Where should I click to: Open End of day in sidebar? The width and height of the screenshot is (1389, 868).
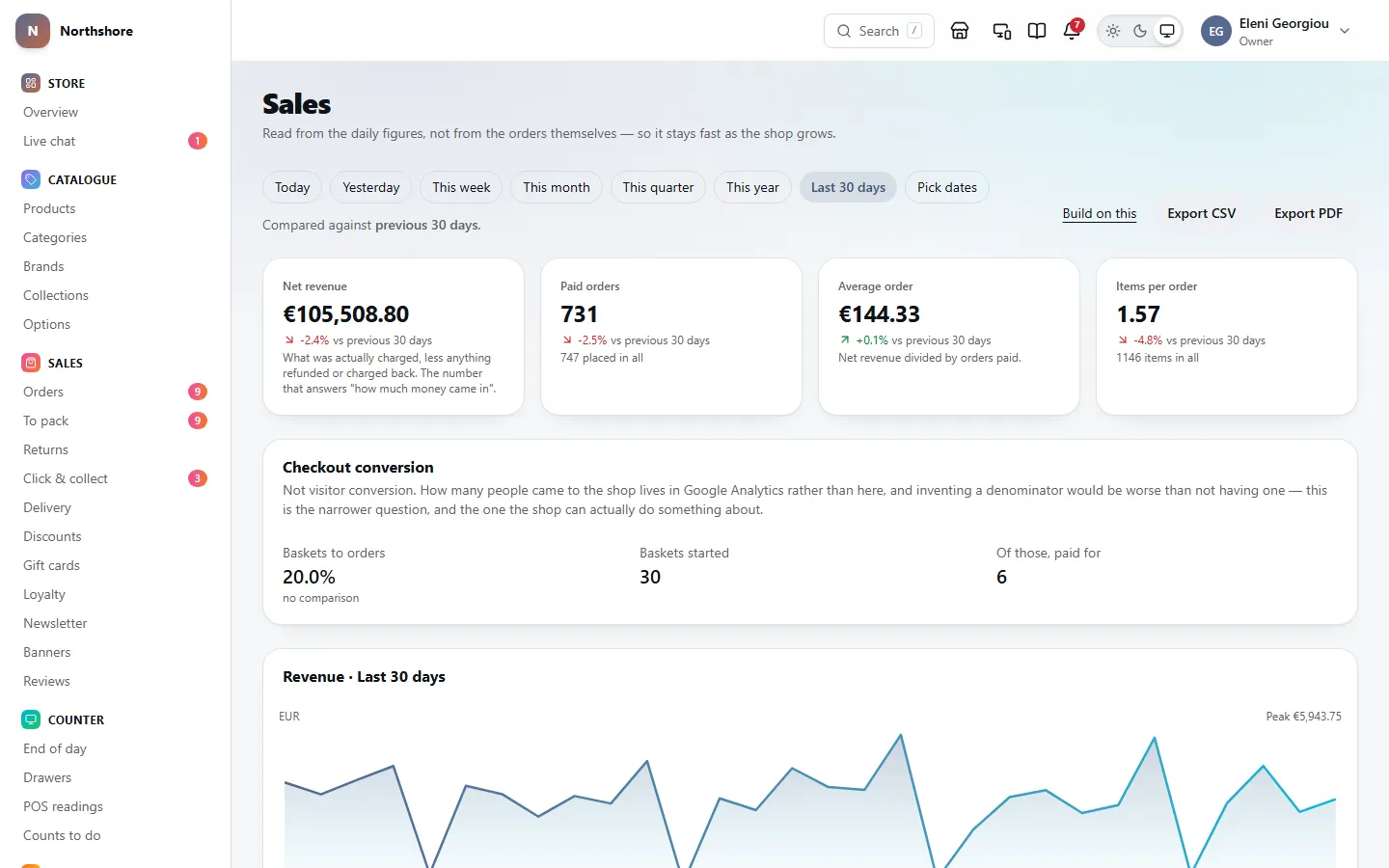(x=55, y=748)
